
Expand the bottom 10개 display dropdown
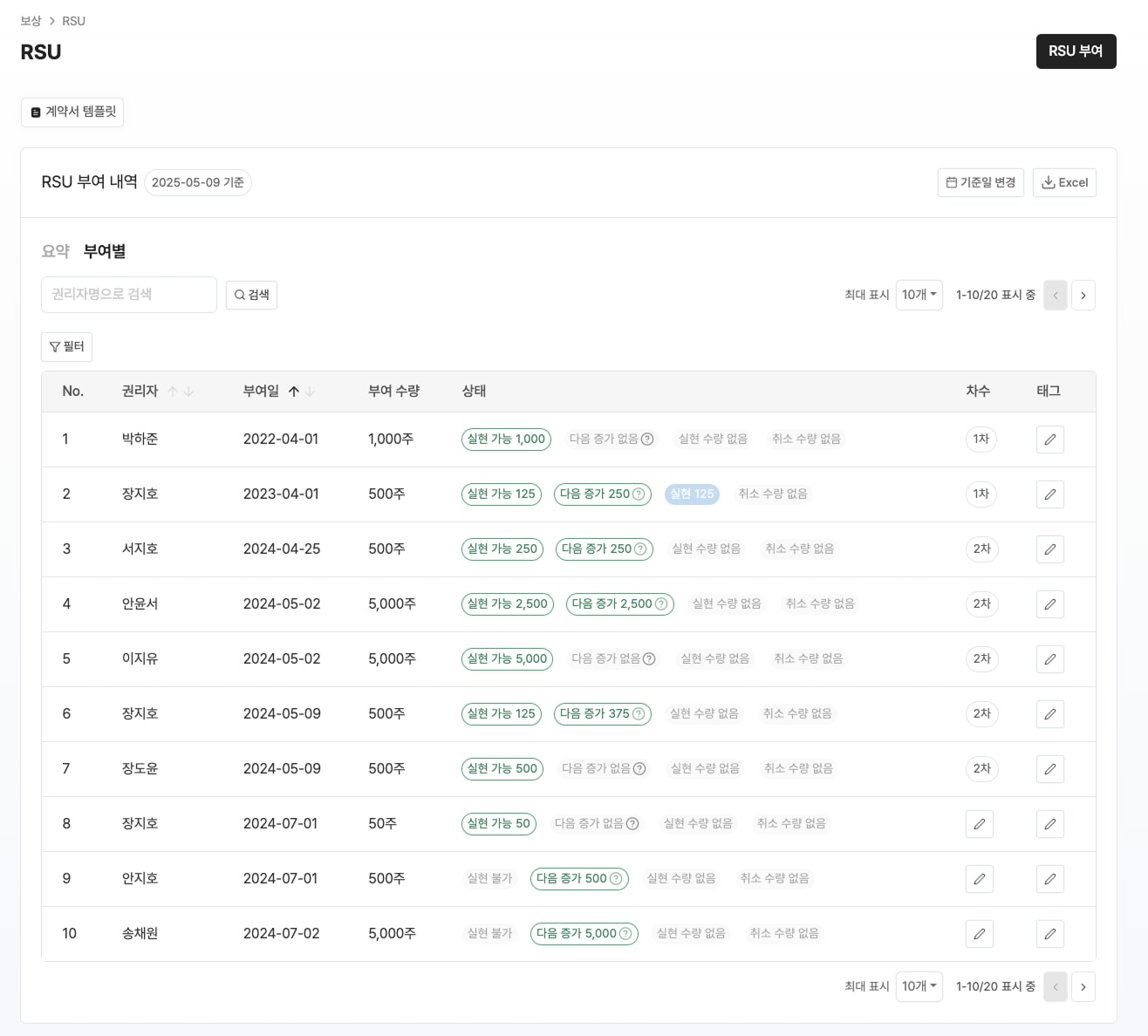point(919,986)
